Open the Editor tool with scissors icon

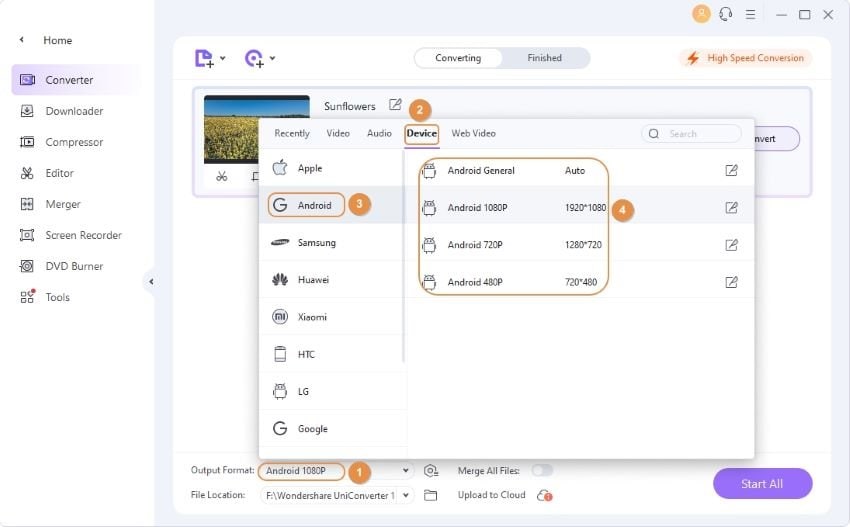tap(47, 173)
